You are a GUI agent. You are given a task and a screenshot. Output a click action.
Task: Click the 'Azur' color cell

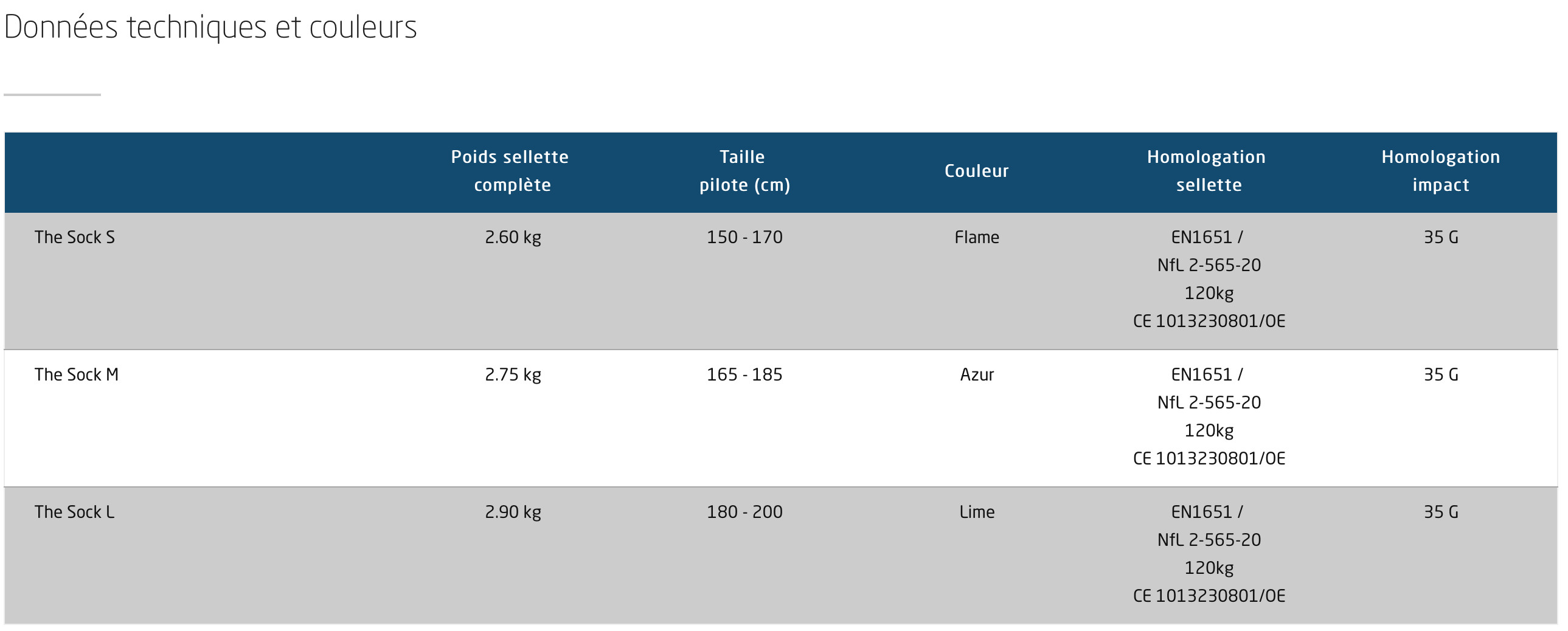click(976, 375)
